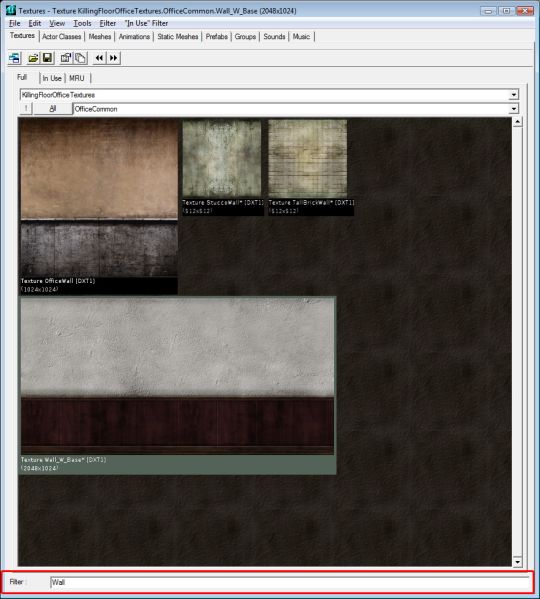Screen dimensions: 540x599
Task: Click the Texture OfficeWall [DXT1] label
Action: [x=58, y=281]
